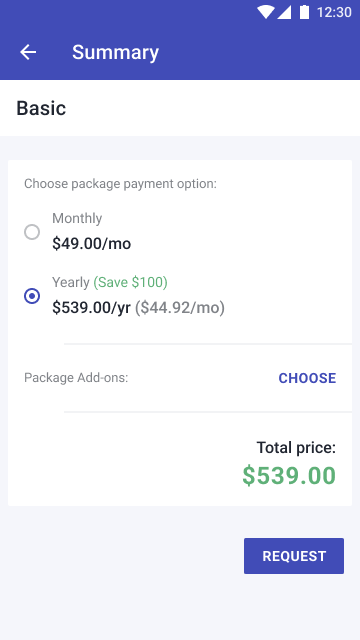Tap the Package Add-ons label
This screenshot has width=360, height=640.
pos(76,378)
